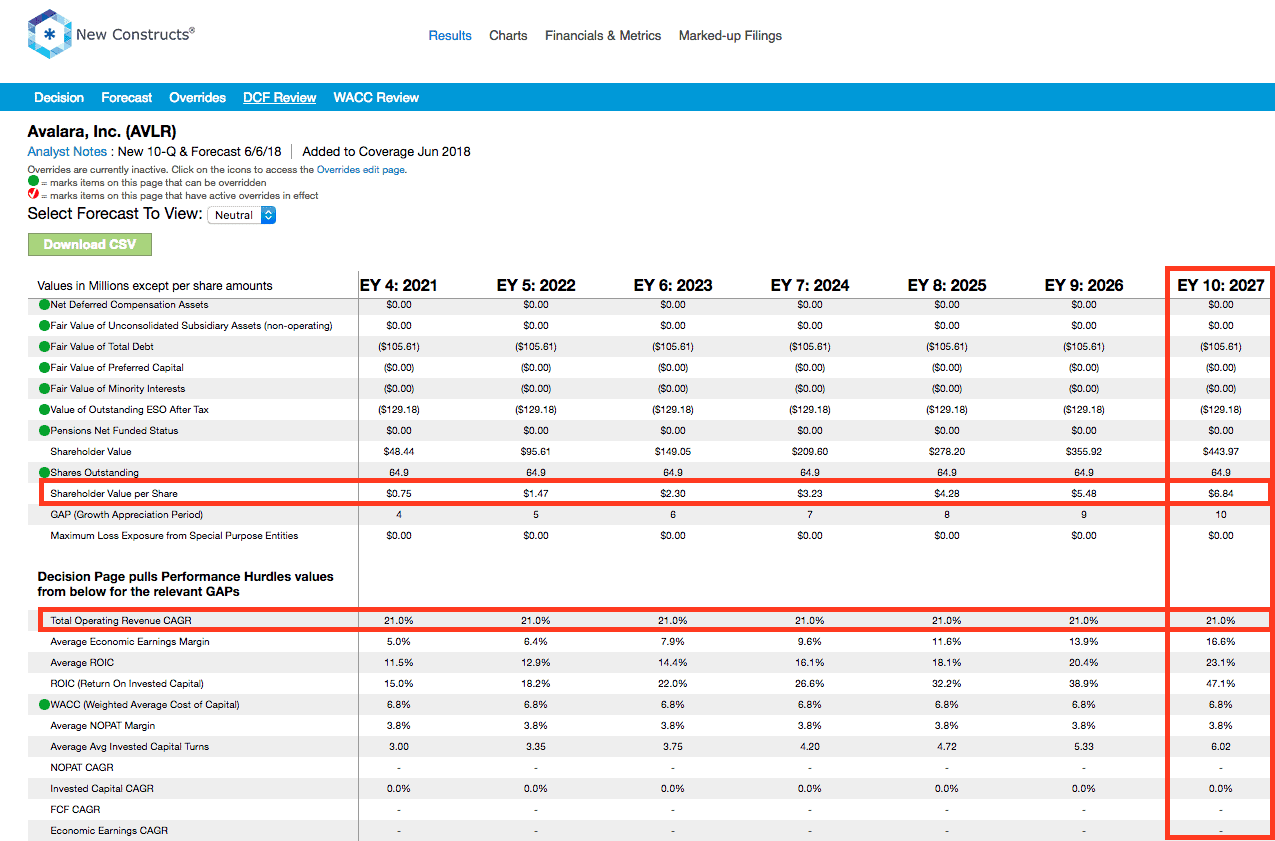Click the 6.02 Invested Capital Turns value

click(1221, 746)
